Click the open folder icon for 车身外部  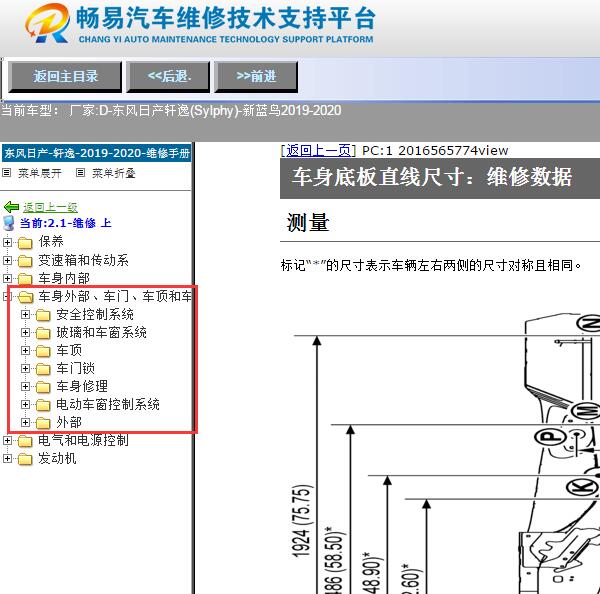(26, 297)
